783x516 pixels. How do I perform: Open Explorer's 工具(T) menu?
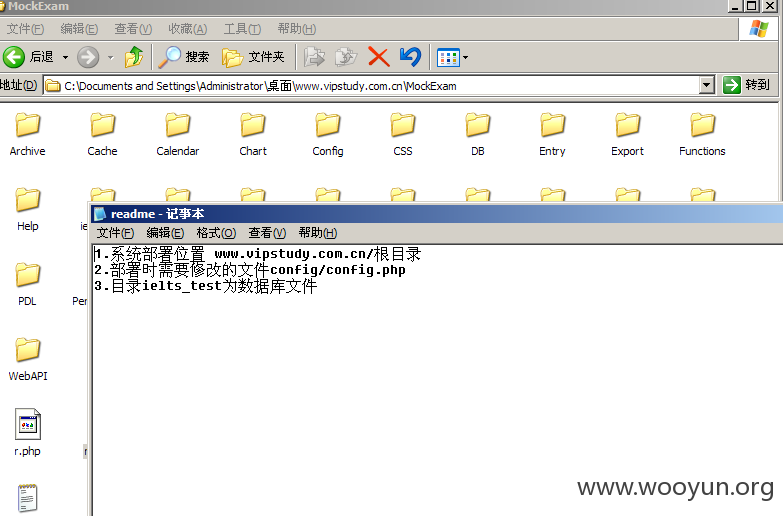pos(242,29)
